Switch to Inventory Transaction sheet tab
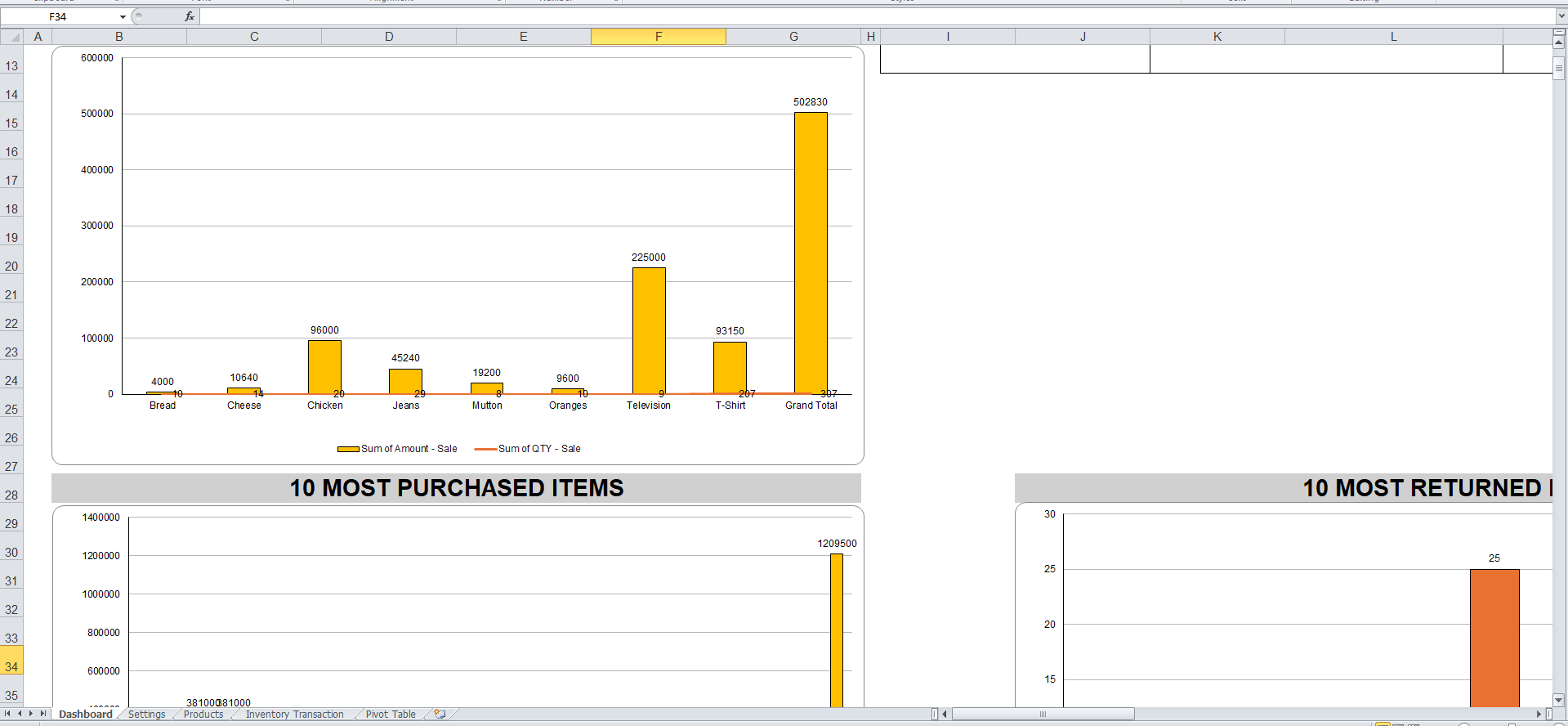This screenshot has height=726, width=1568. click(295, 714)
